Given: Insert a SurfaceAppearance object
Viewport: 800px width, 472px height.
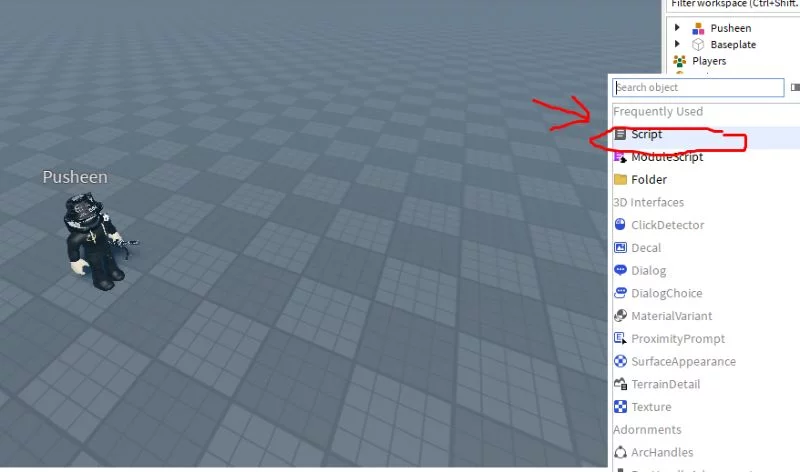Looking at the screenshot, I should coord(683,362).
